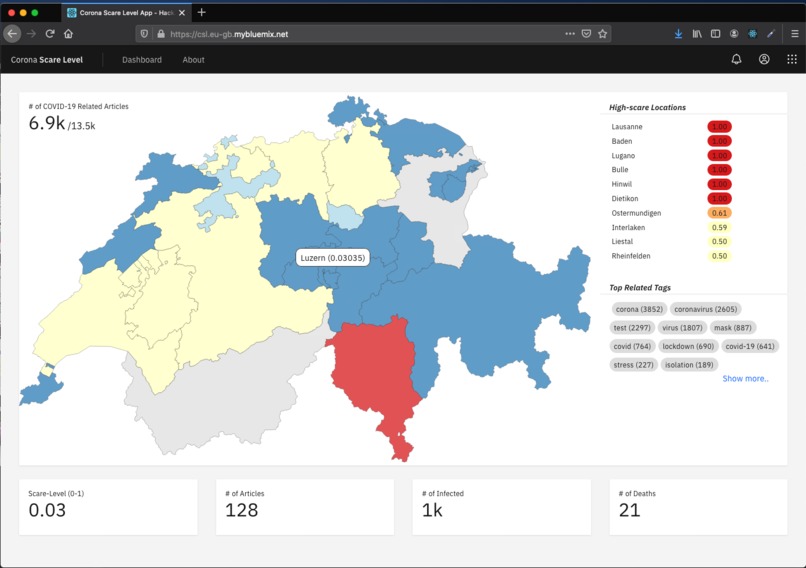Click the browser forward arrow
Image resolution: width=806 pixels, height=568 pixels.
[x=31, y=34]
